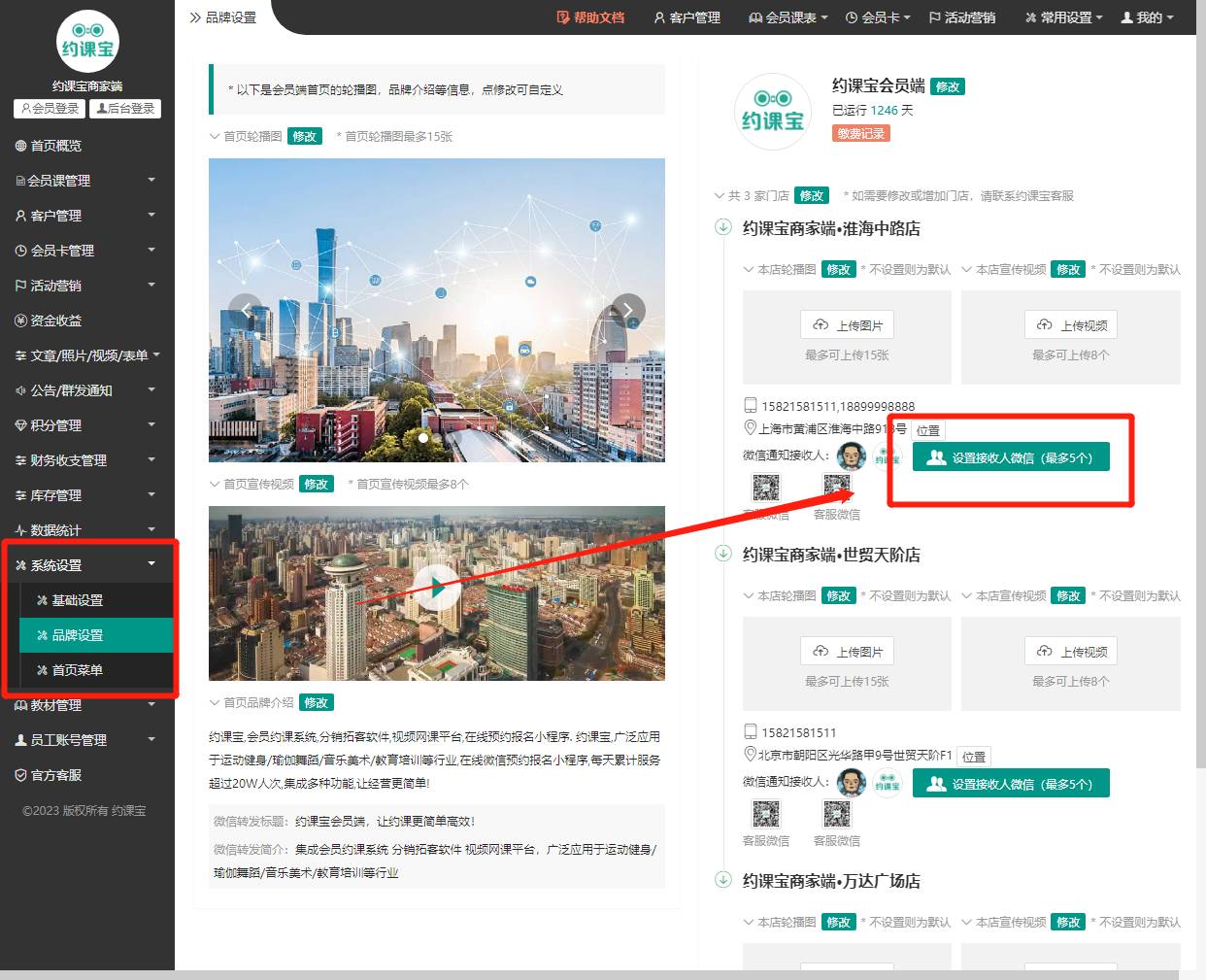1206x980 pixels.
Task: Edit 本店轮播图 for 世贸天阶店
Action: click(839, 596)
